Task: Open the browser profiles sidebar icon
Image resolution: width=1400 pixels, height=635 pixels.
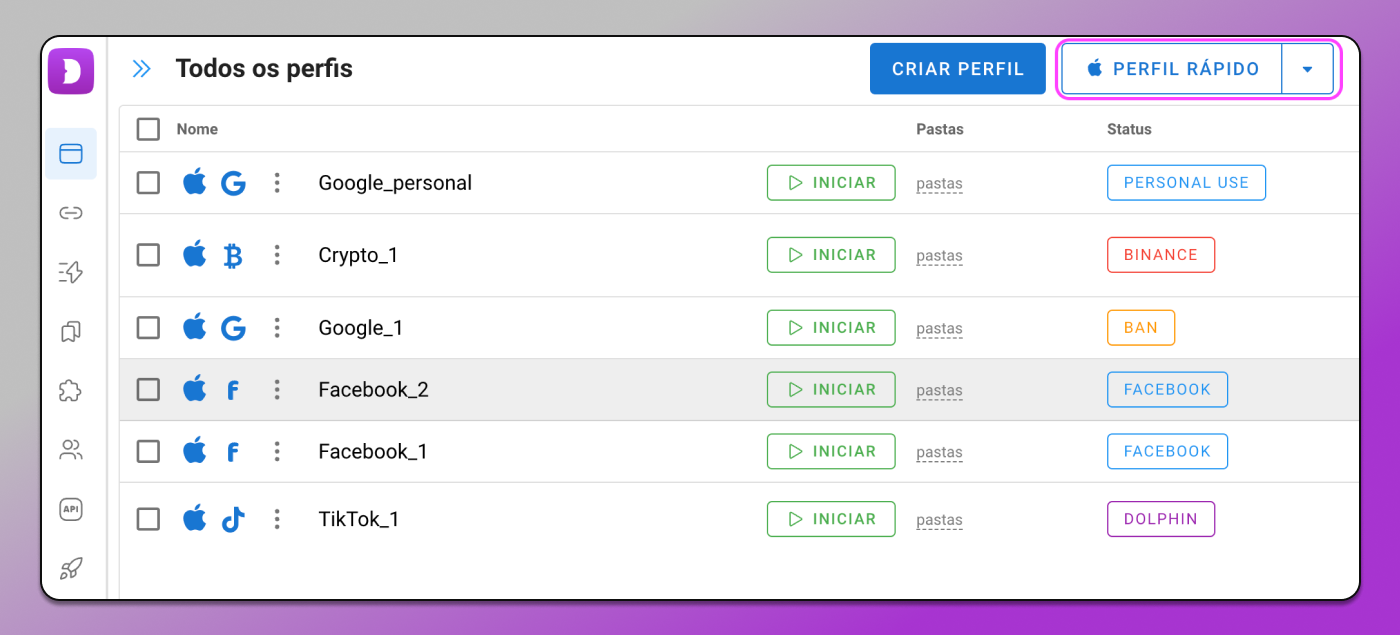Action: click(71, 154)
